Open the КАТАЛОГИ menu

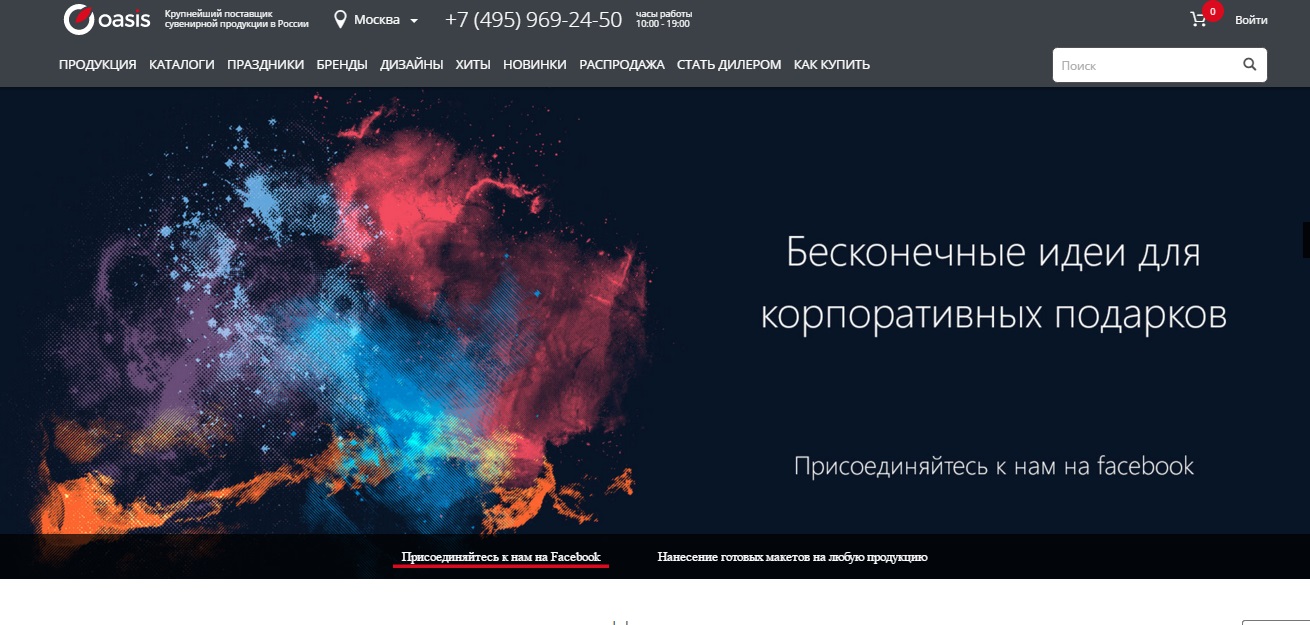pyautogui.click(x=182, y=64)
